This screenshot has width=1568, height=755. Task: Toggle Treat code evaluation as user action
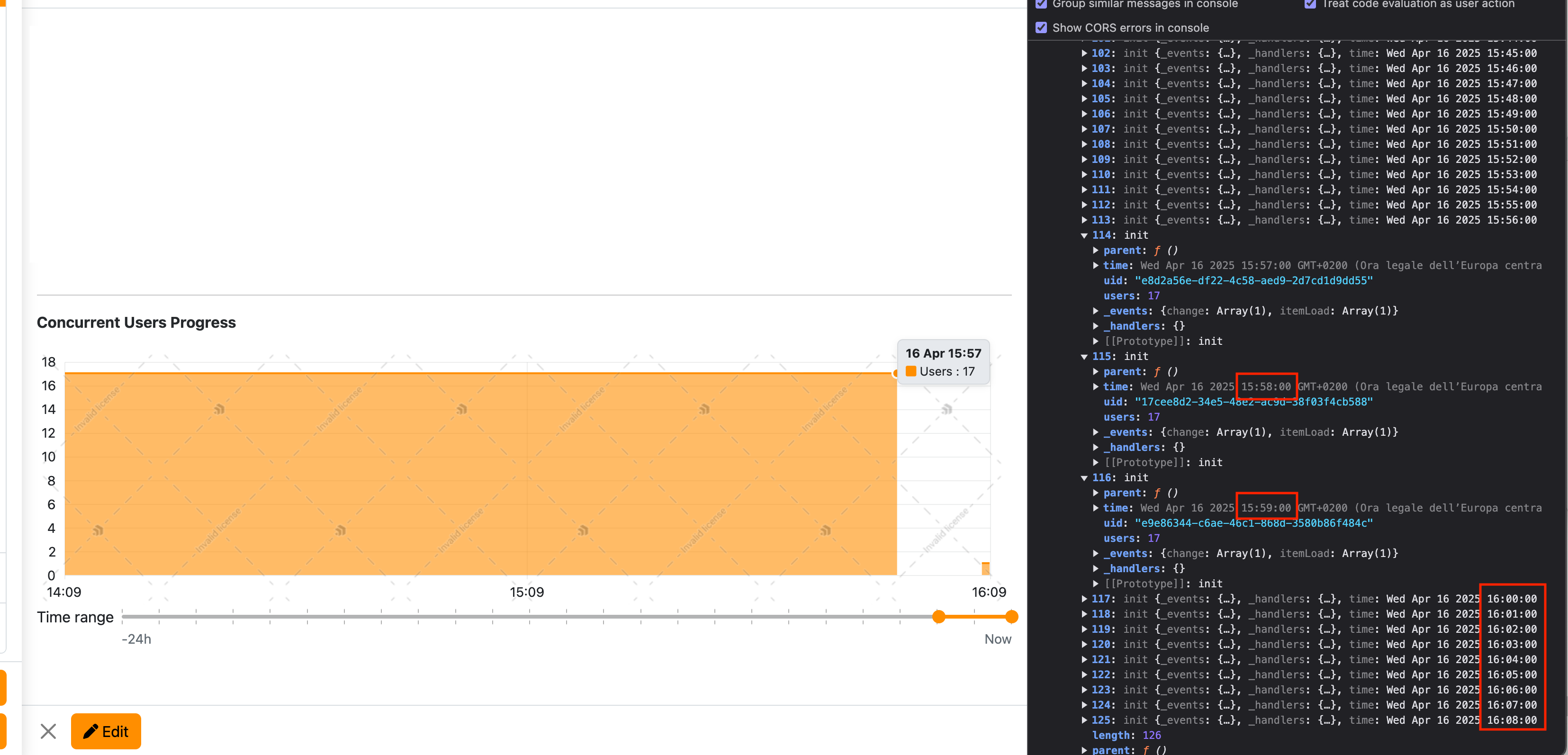[x=1310, y=4]
